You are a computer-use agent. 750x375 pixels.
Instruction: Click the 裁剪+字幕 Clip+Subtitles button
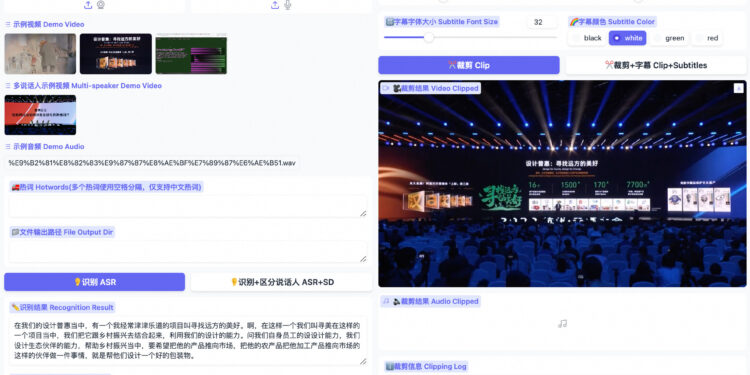pos(656,65)
